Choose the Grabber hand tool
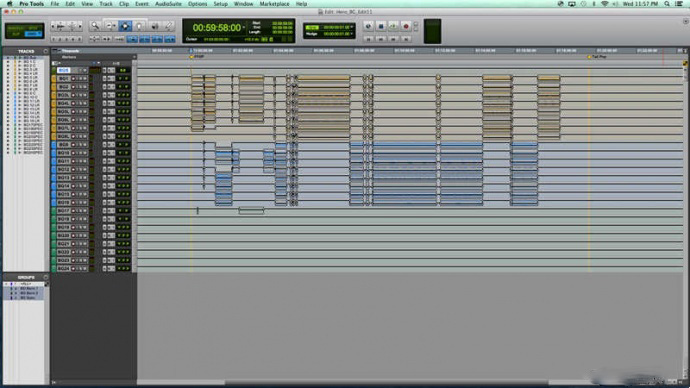The image size is (690, 388). [x=139, y=26]
